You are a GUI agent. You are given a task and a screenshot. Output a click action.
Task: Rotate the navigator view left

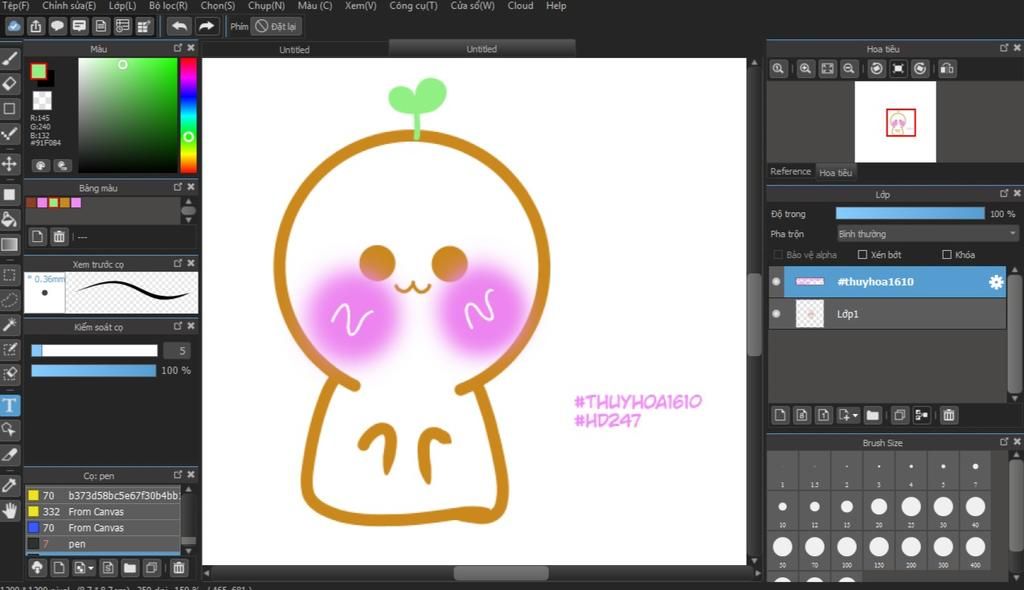tap(876, 69)
